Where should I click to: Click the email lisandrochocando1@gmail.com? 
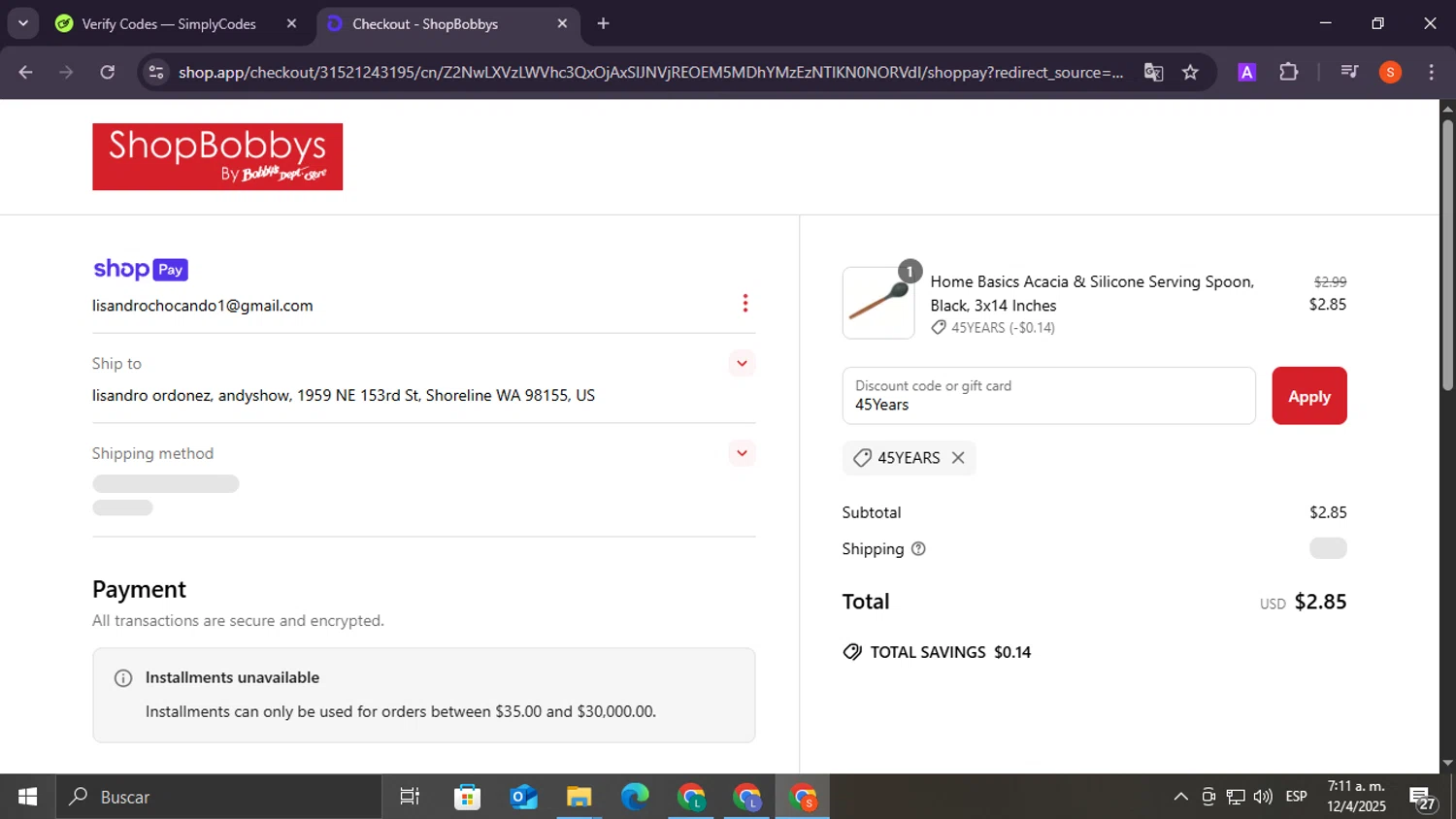click(x=202, y=306)
